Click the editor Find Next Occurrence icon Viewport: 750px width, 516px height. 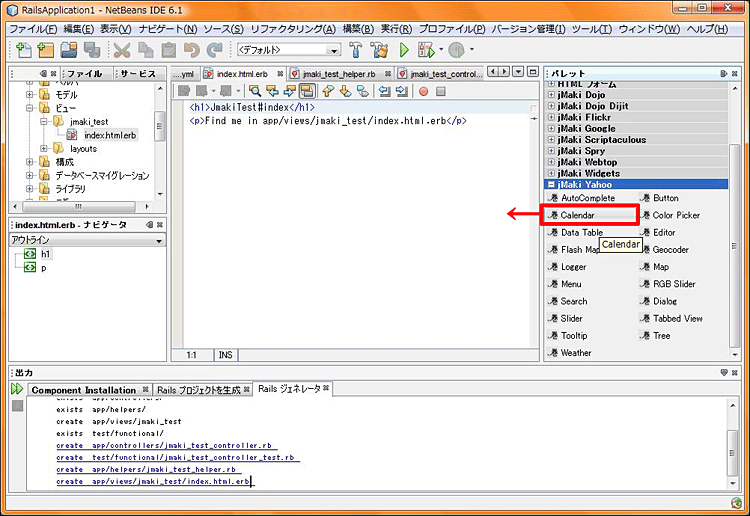[289, 91]
